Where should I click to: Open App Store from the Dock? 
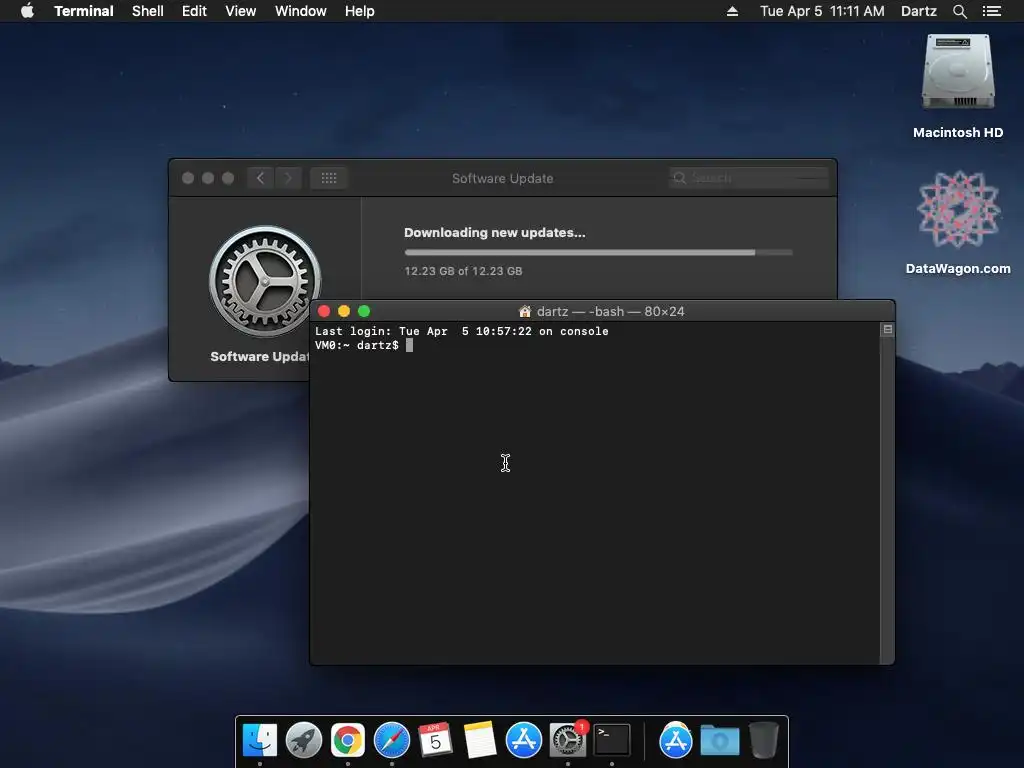point(524,741)
